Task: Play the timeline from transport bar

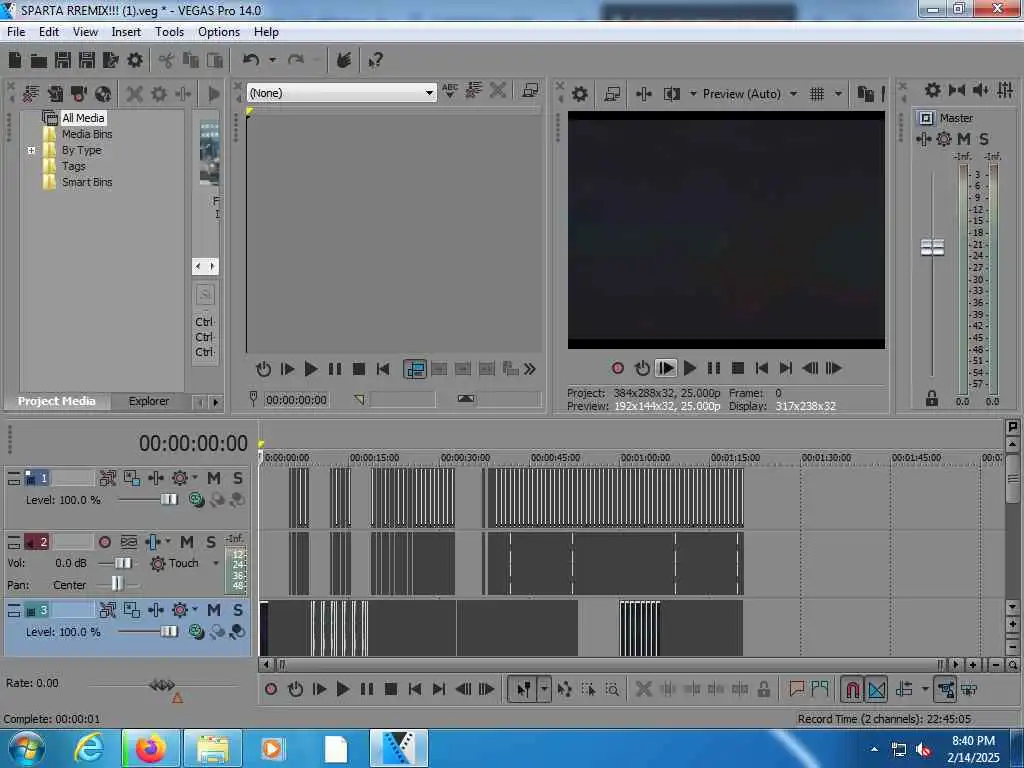Action: tap(342, 689)
